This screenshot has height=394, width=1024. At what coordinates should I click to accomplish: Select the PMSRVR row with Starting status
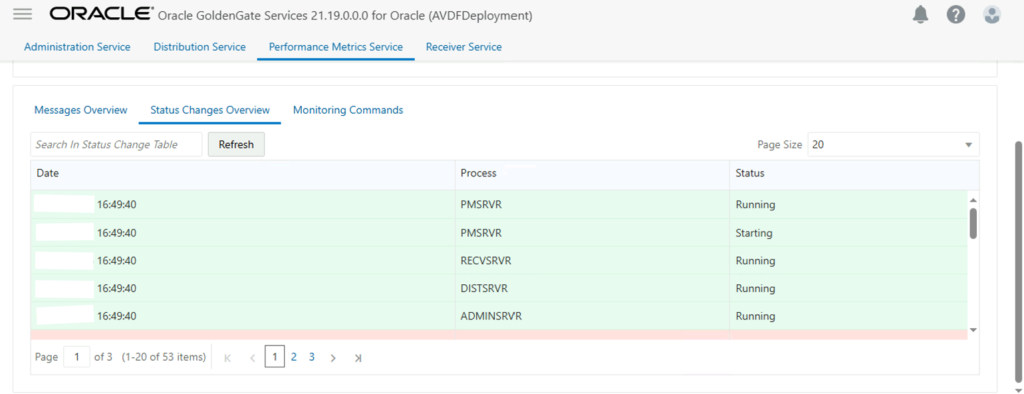(x=499, y=233)
